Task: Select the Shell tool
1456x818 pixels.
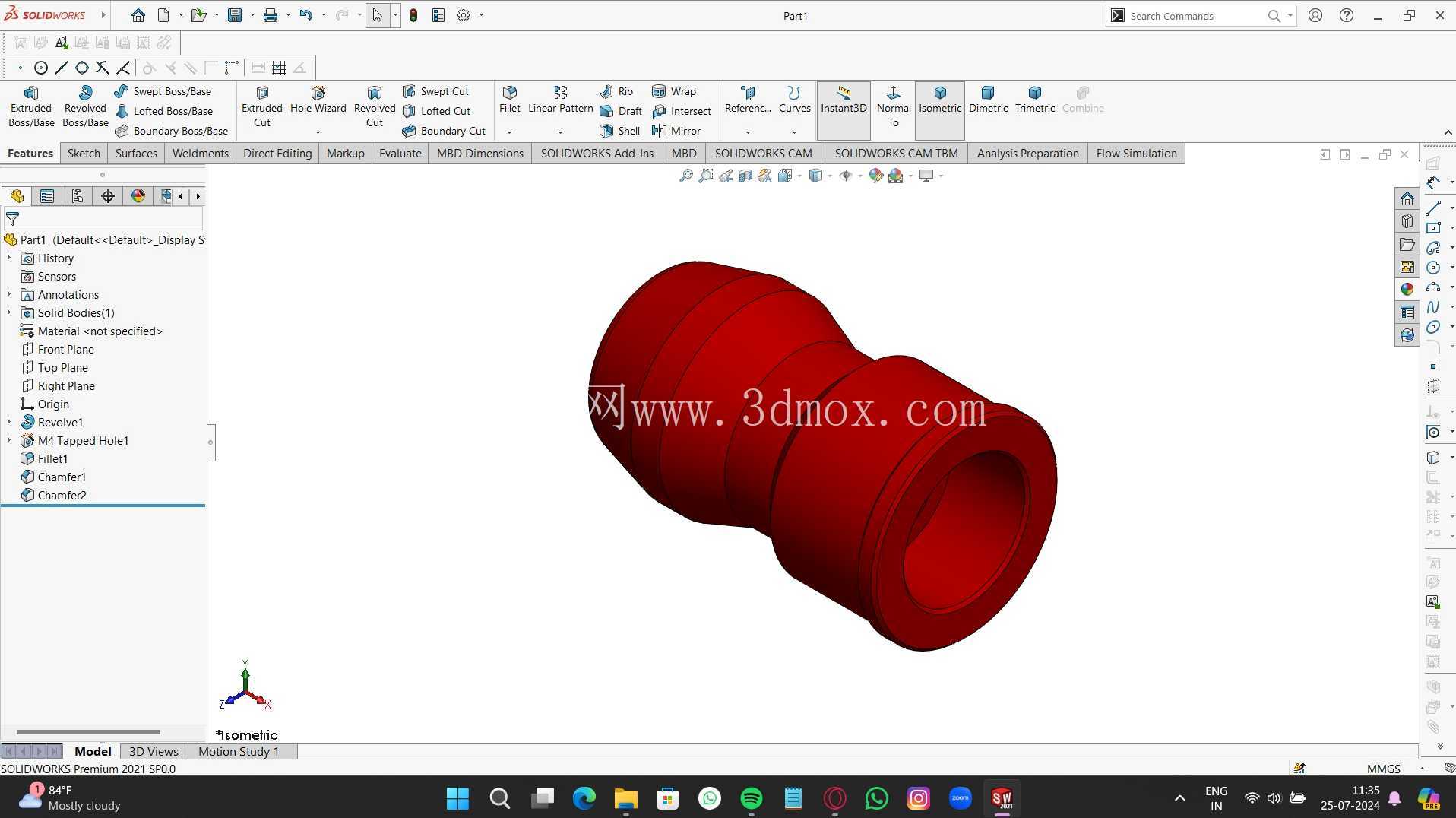Action: pyautogui.click(x=619, y=131)
